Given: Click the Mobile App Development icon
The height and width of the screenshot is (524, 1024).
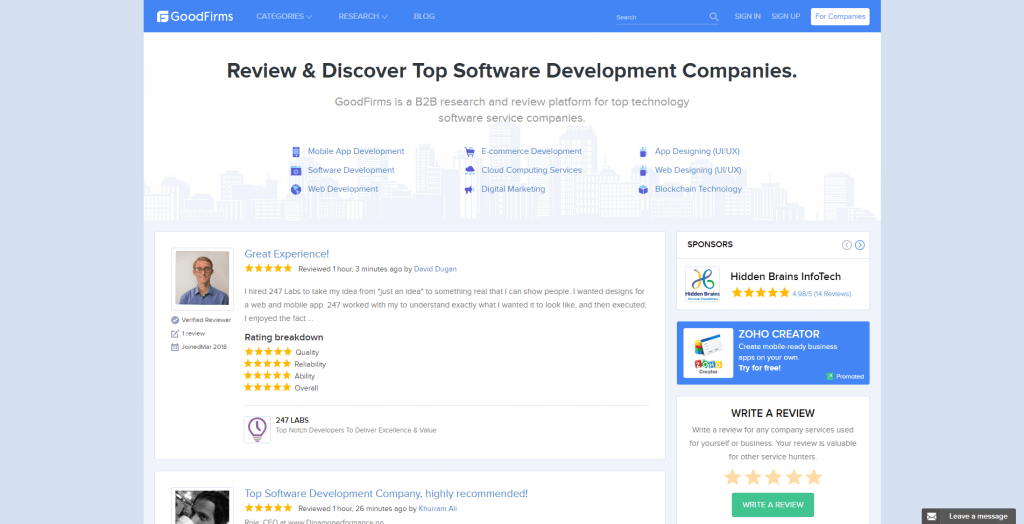Looking at the screenshot, I should coord(296,152).
